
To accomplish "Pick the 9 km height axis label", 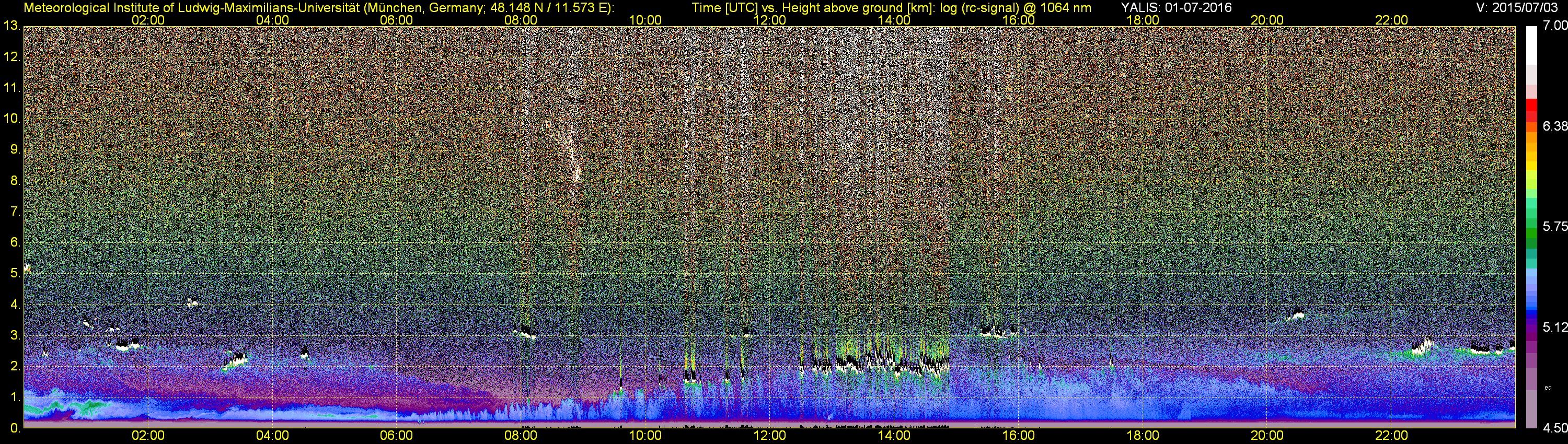I will pyautogui.click(x=15, y=150).
